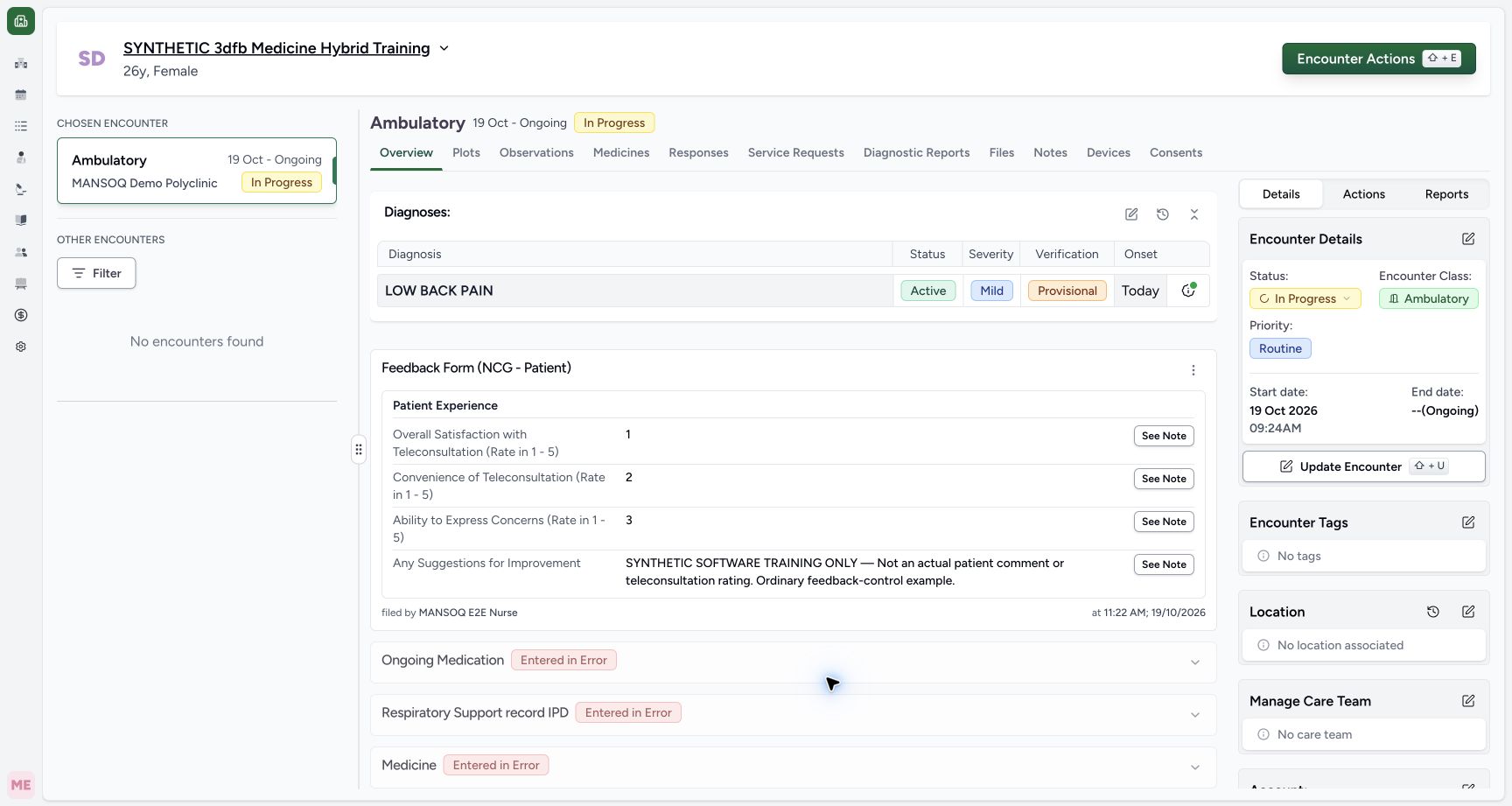Screen dimensions: 1512x806
Task: Switch to the Observations tab
Action: click(536, 152)
